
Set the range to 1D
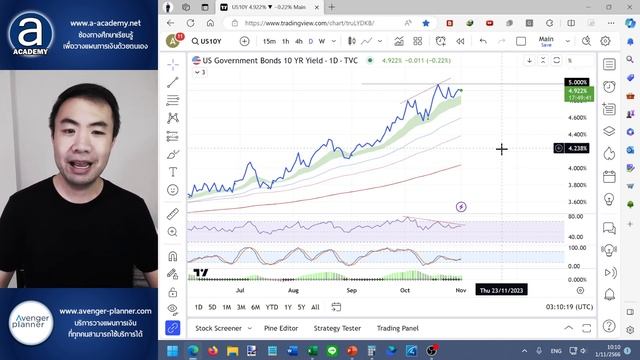point(198,307)
